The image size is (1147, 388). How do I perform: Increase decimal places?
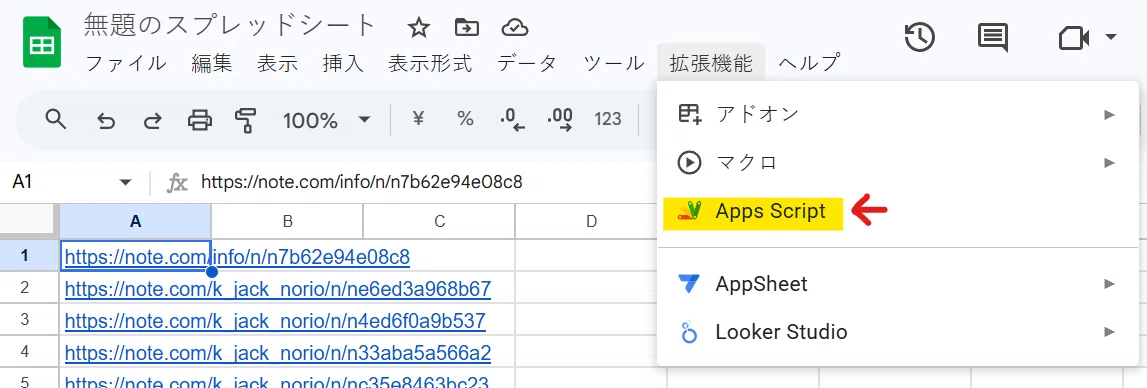[560, 119]
